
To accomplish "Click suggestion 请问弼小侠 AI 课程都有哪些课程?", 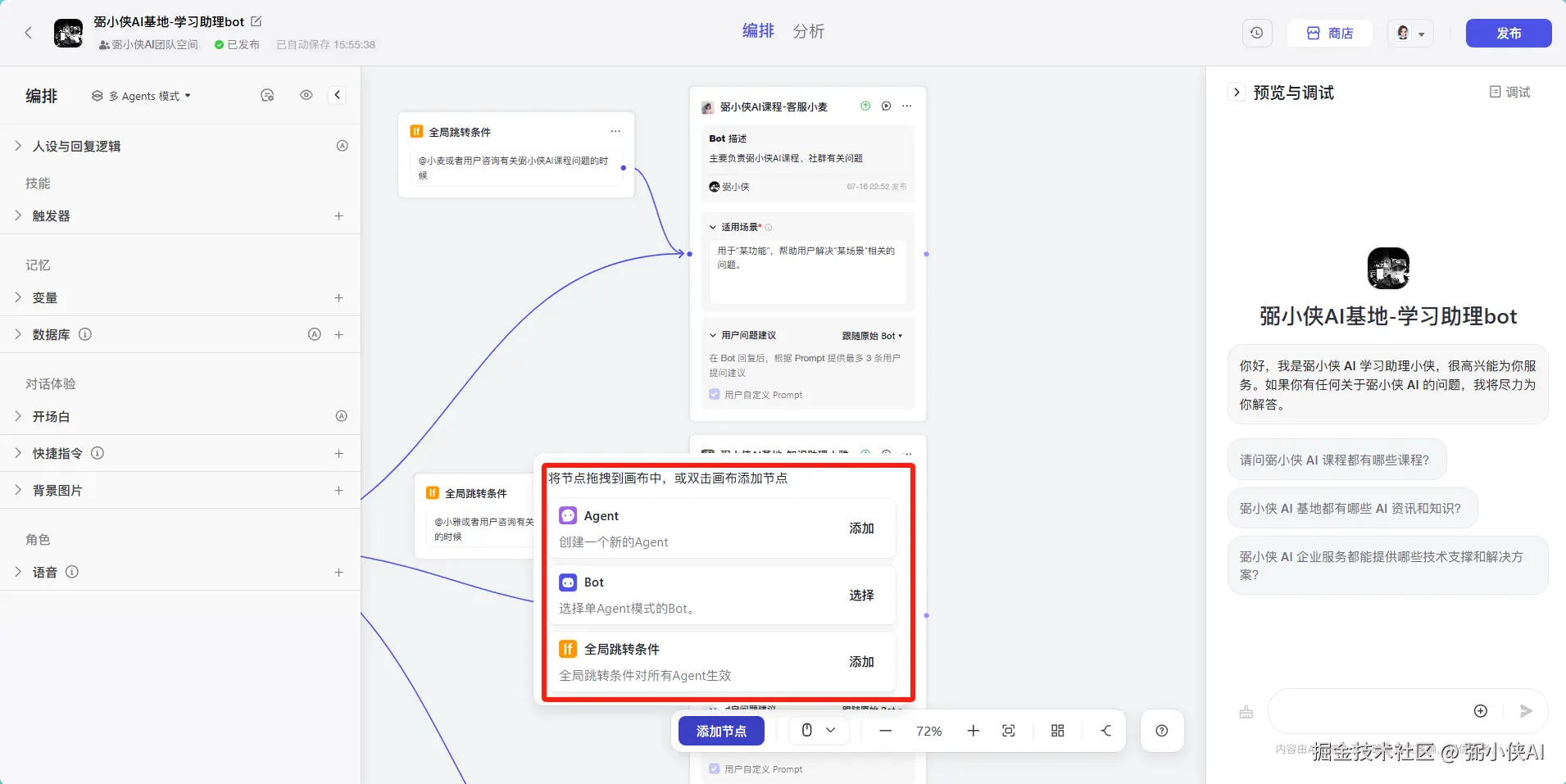I will (x=1337, y=460).
